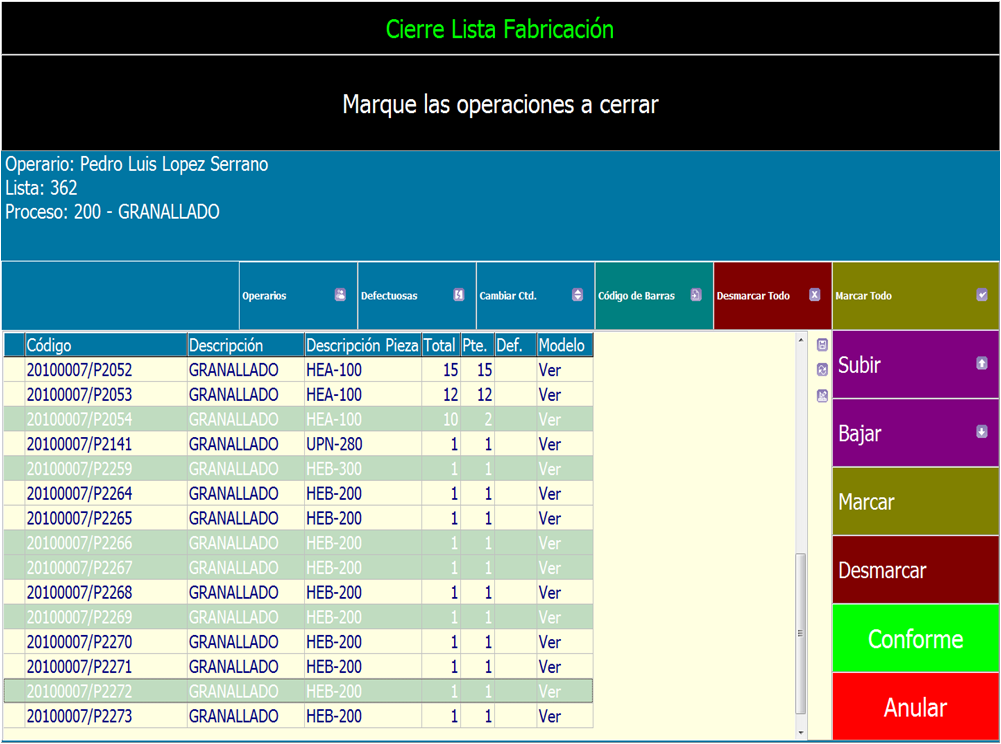Click the Total column header
Screen dimensions: 1001x744
(x=440, y=345)
